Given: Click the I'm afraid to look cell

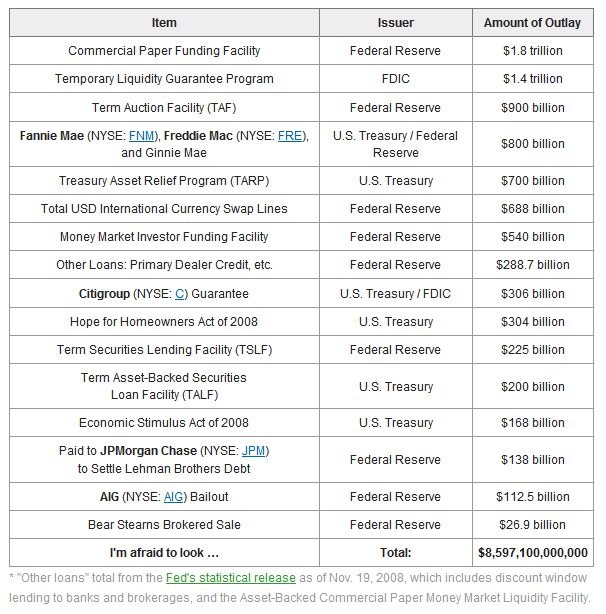Looking at the screenshot, I should pyautogui.click(x=164, y=553).
